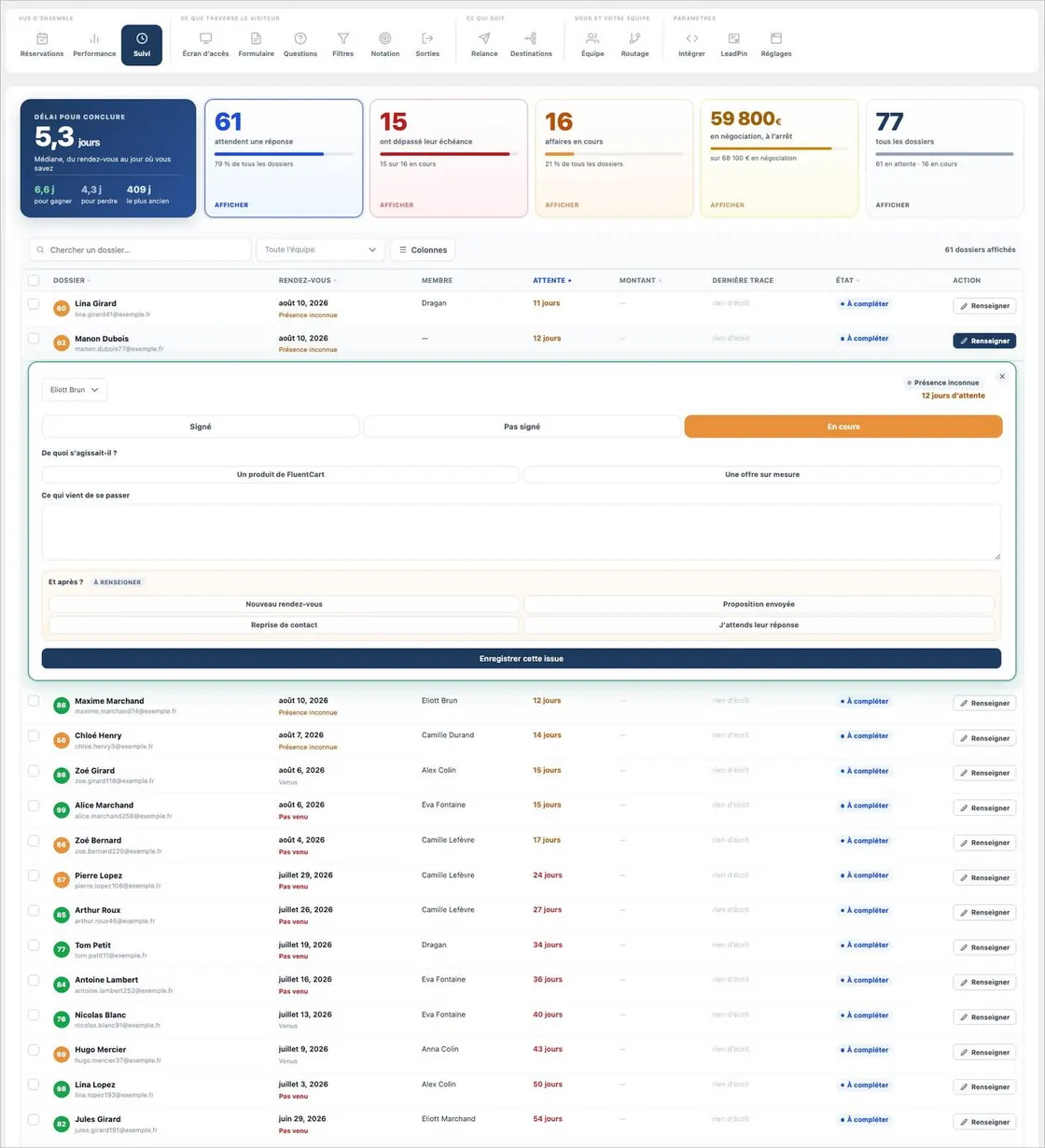Open the Réservations calendar icon
1045x1148 pixels.
point(42,38)
